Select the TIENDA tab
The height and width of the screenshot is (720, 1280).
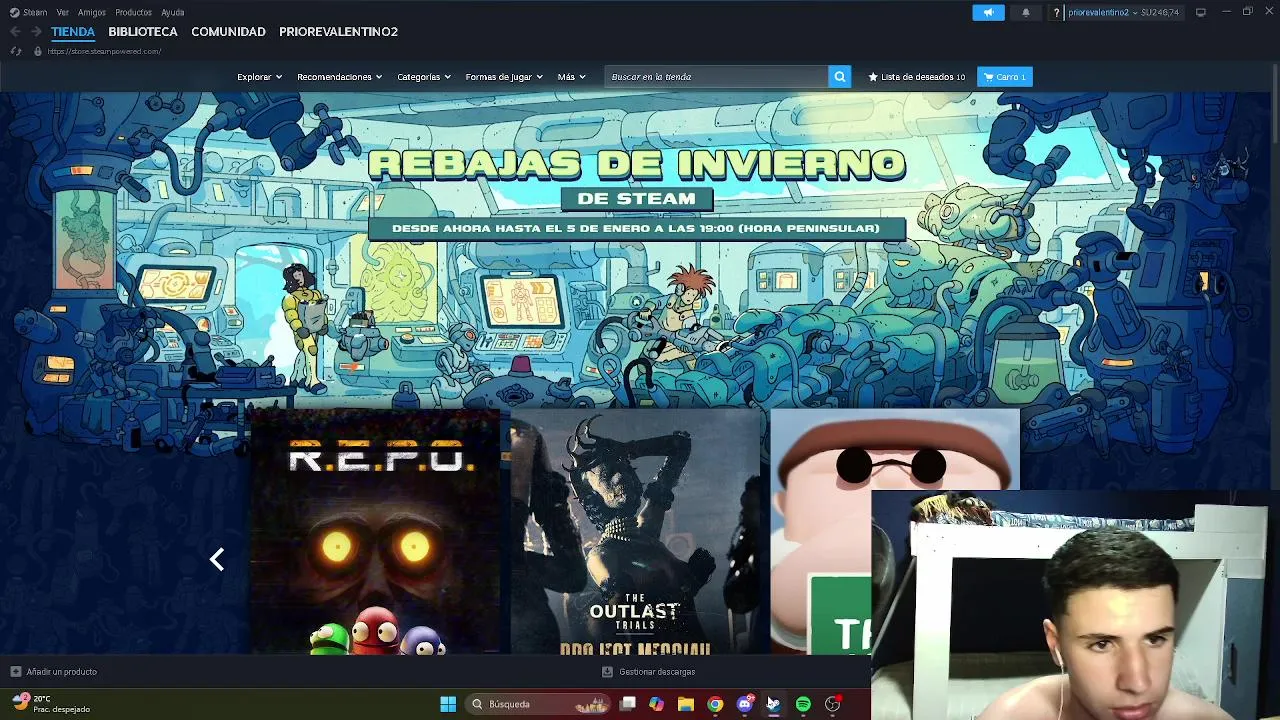click(73, 32)
